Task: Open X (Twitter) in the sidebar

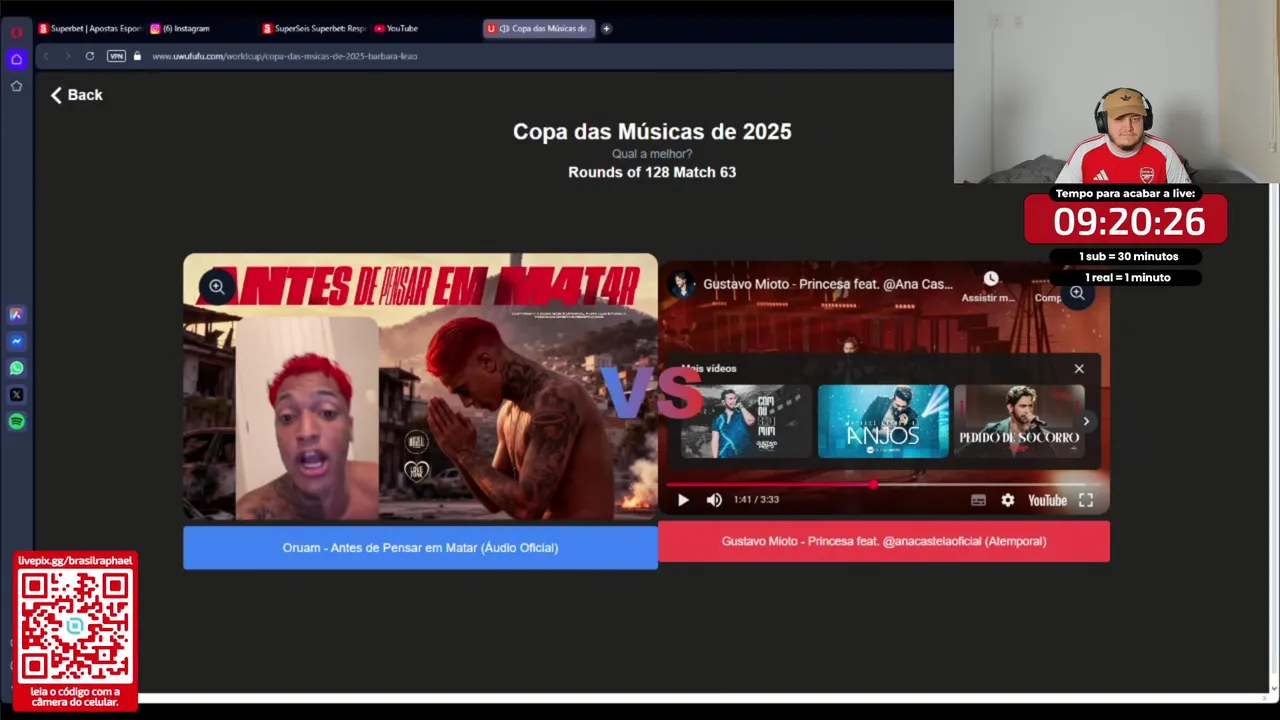Action: point(16,395)
